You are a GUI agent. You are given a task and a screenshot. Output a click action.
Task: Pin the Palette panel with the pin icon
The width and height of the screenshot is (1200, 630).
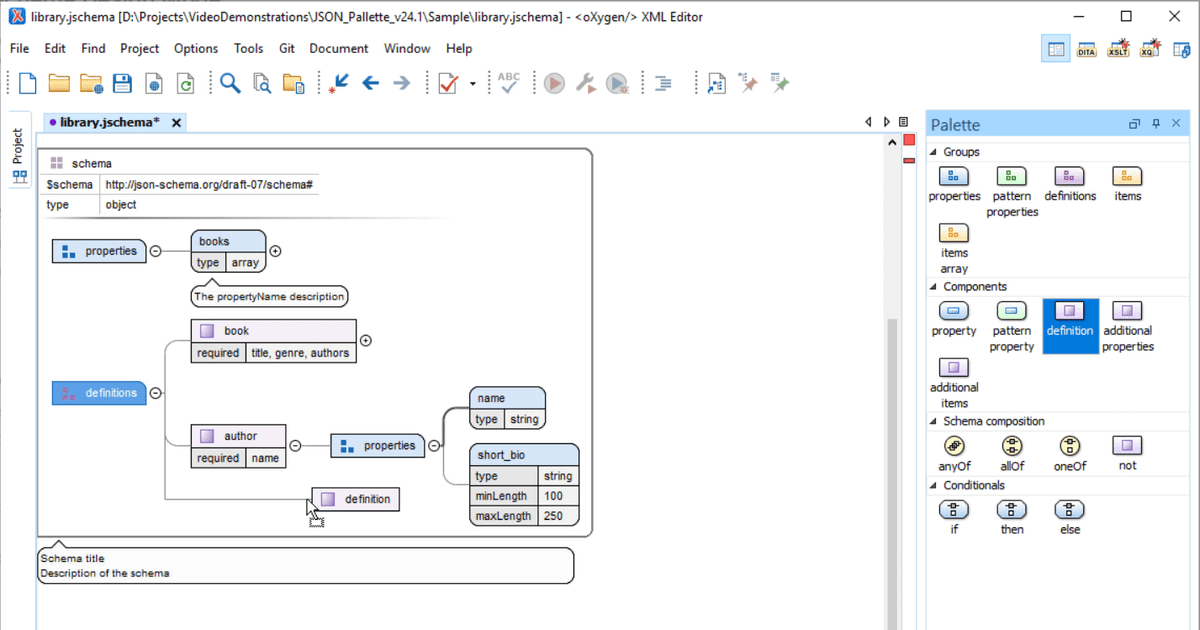[x=1155, y=123]
